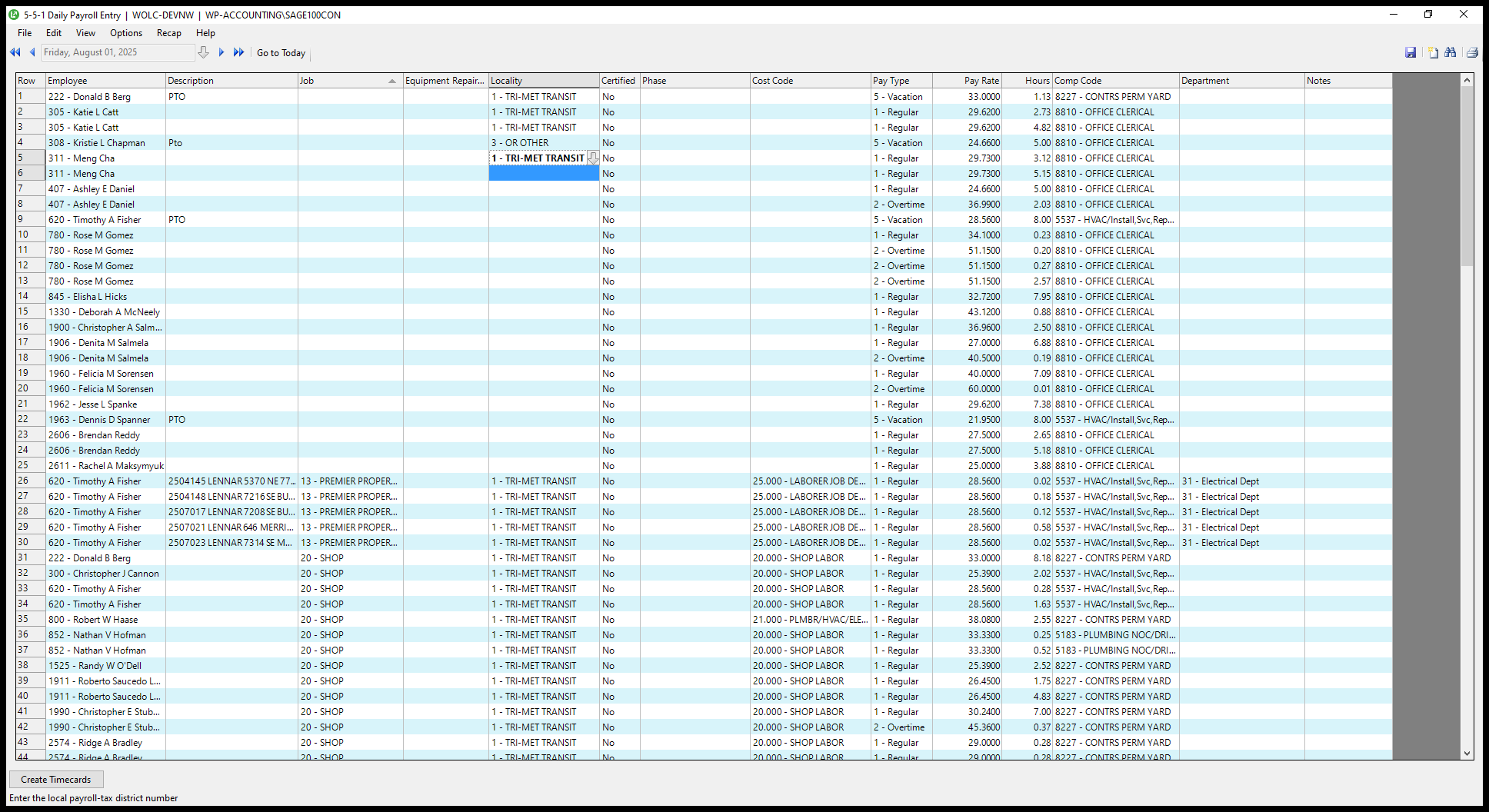Image resolution: width=1489 pixels, height=812 pixels.
Task: Open Locality dropdown arrow in row 5
Action: tap(592, 158)
